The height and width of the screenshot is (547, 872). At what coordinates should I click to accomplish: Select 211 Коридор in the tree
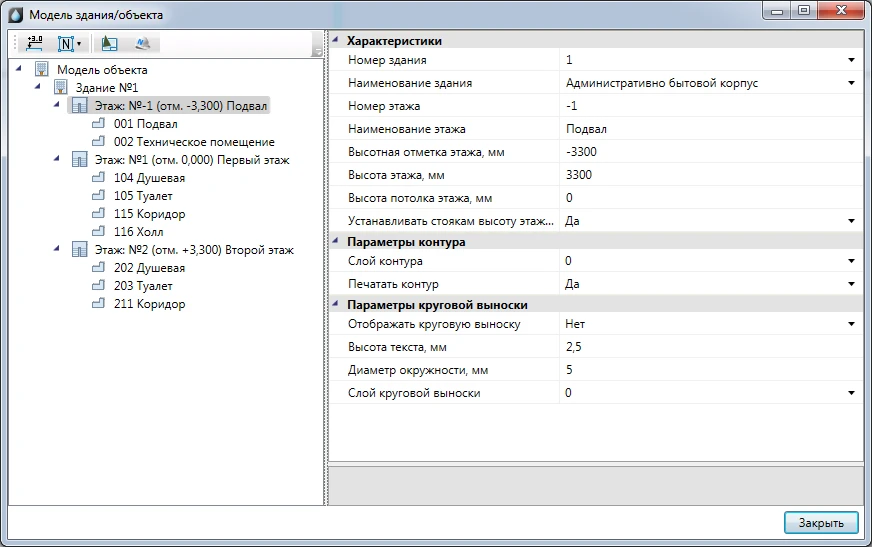pos(149,304)
